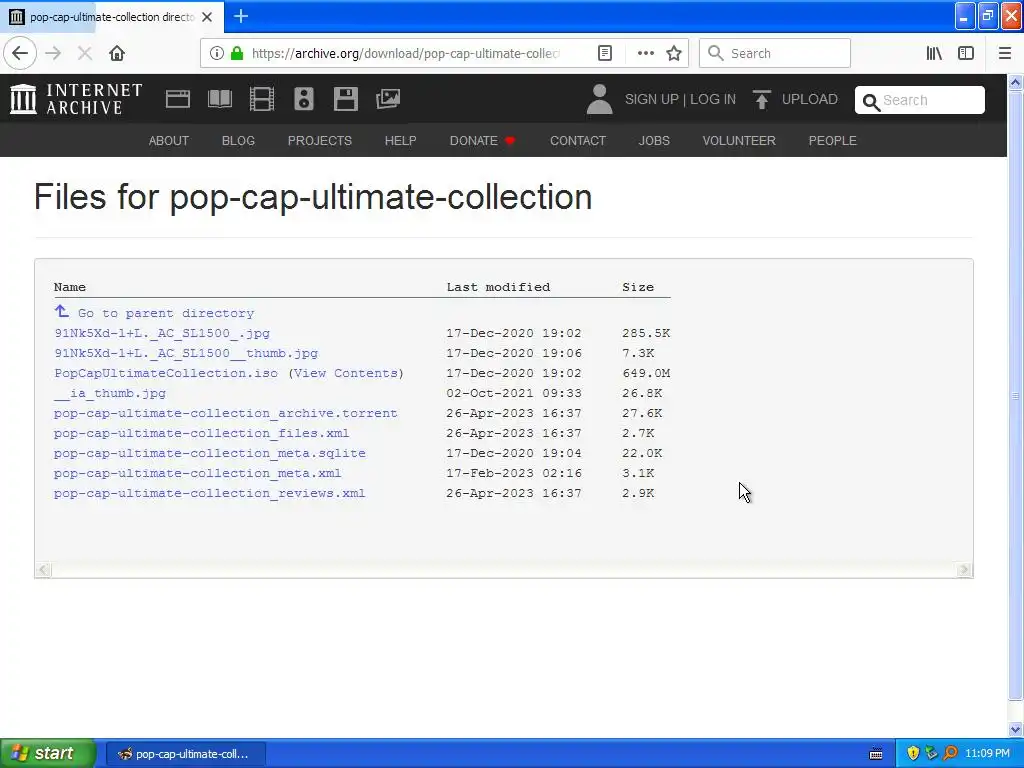Open the Video film strip icon

(262, 99)
